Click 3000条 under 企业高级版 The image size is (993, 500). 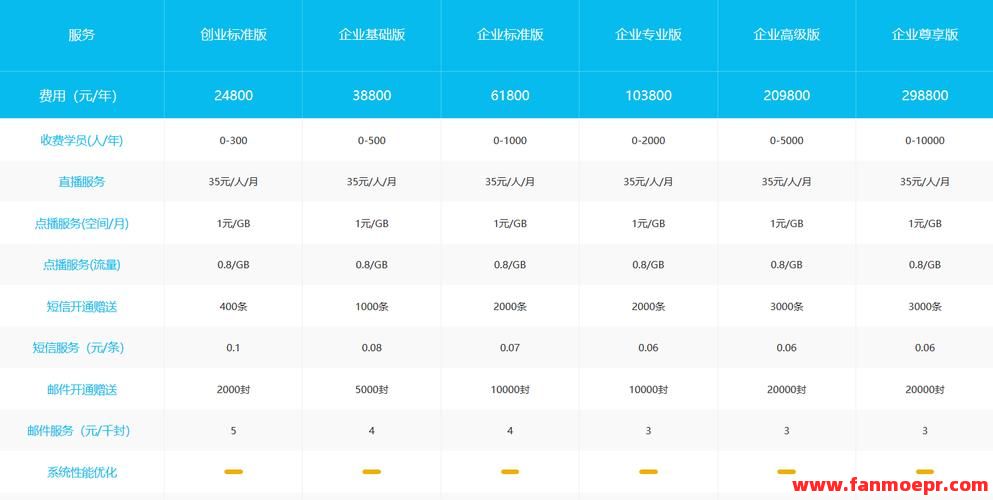787,306
